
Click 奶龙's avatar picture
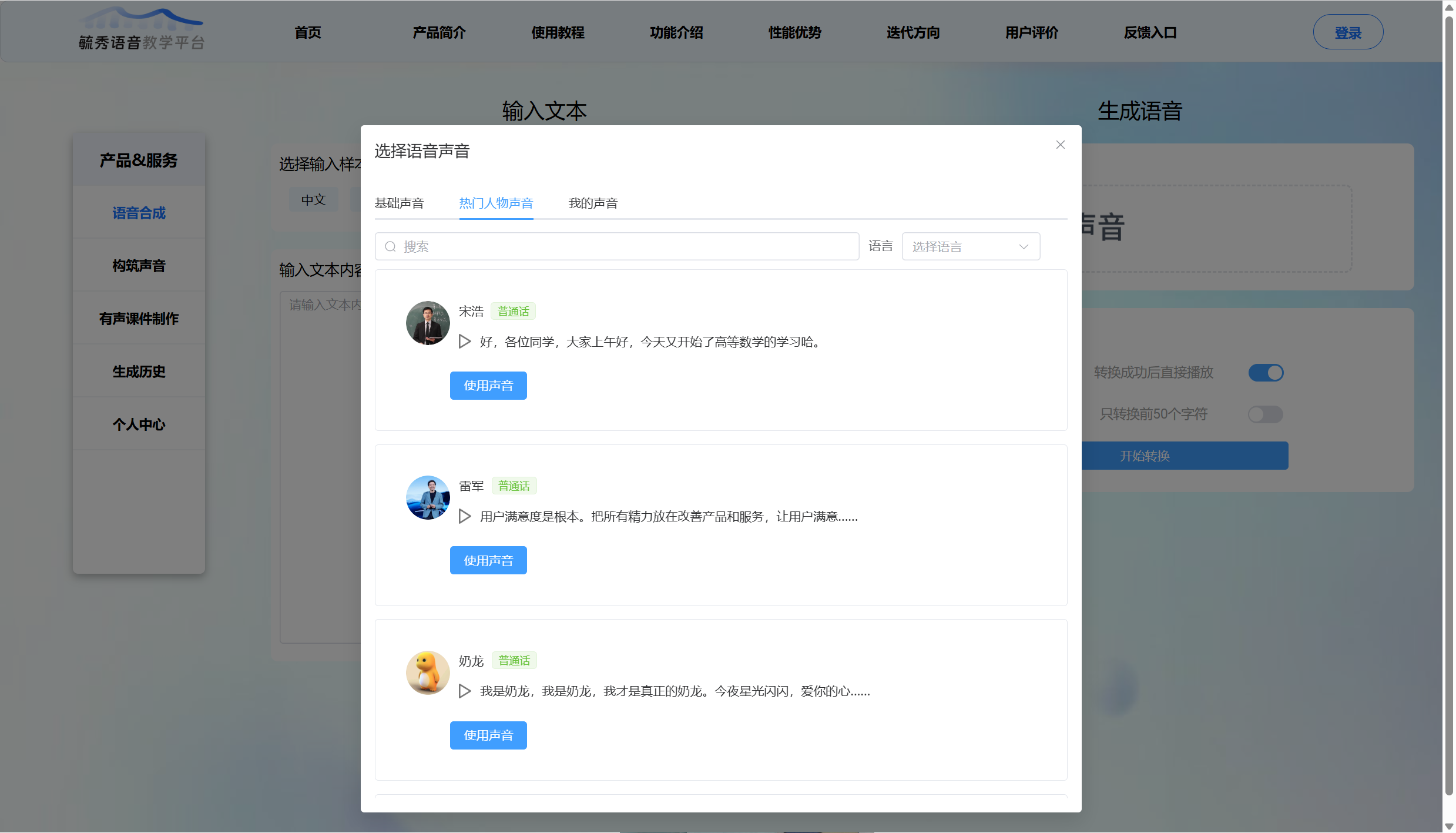click(x=427, y=673)
